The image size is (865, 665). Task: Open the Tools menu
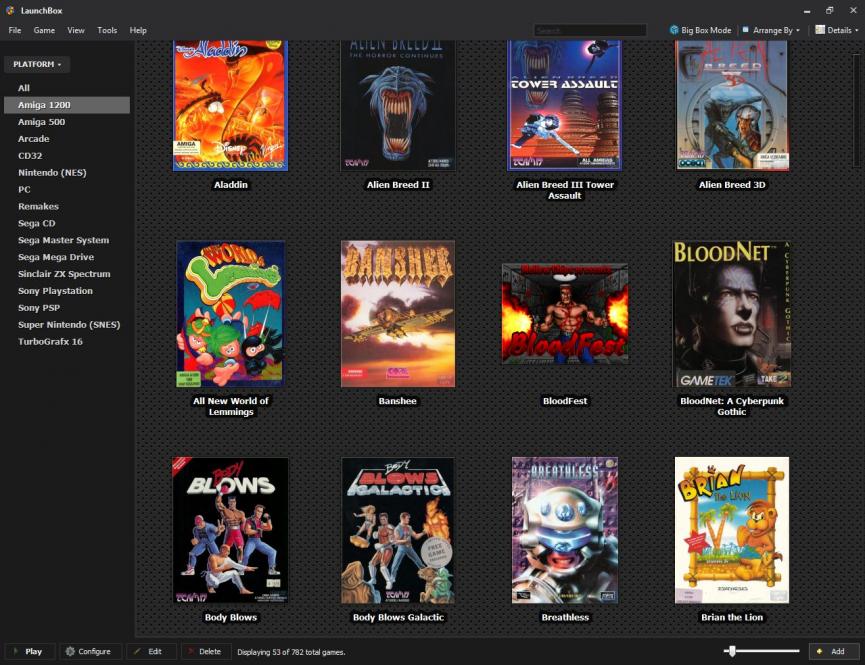coord(107,30)
